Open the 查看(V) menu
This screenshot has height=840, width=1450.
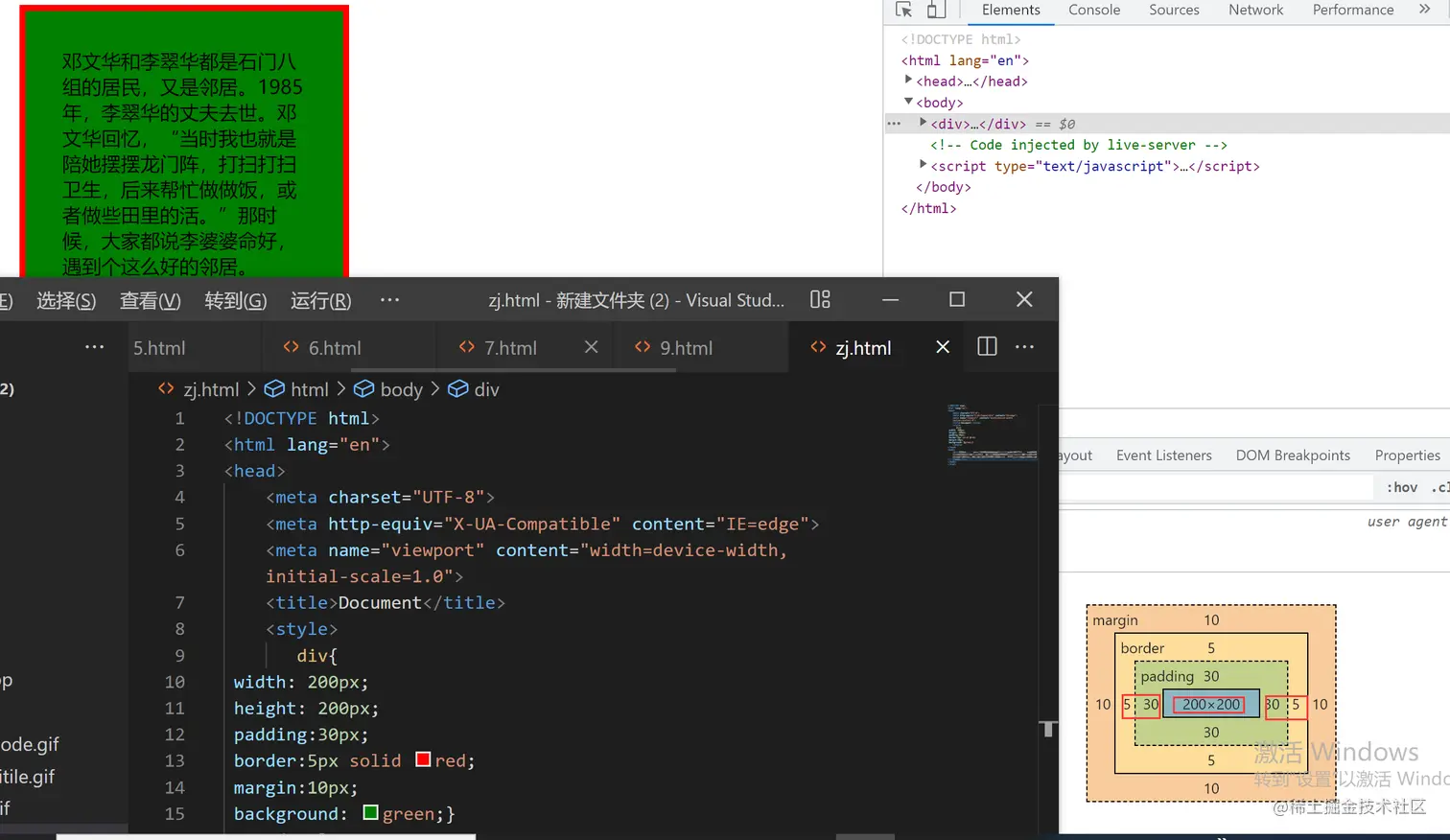[x=150, y=300]
